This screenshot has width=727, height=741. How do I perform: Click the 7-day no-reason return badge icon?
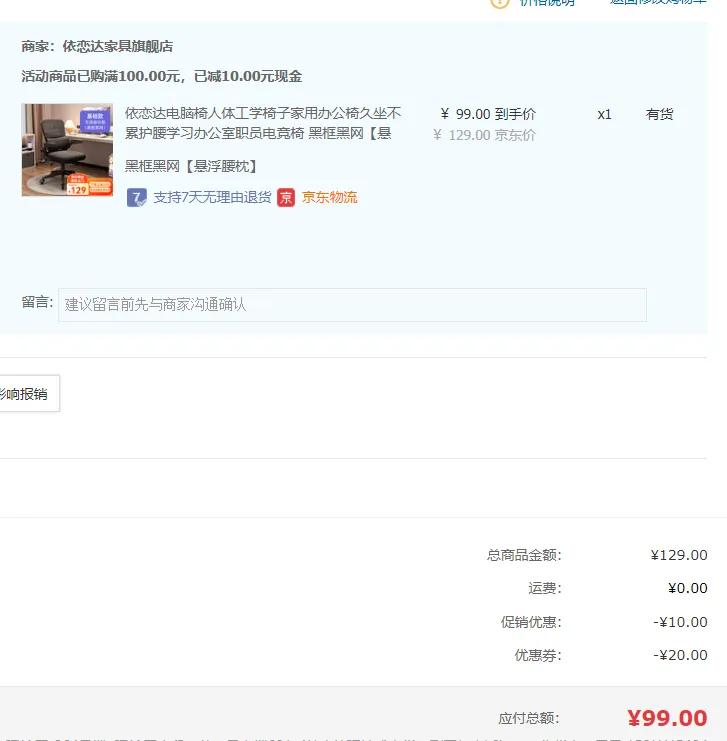coord(137,198)
